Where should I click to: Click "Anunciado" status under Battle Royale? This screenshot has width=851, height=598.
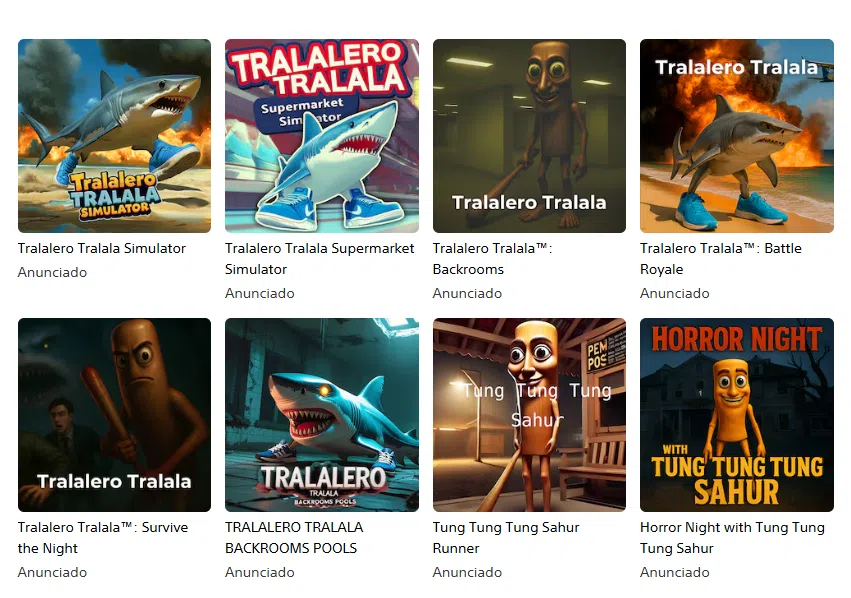coord(675,294)
